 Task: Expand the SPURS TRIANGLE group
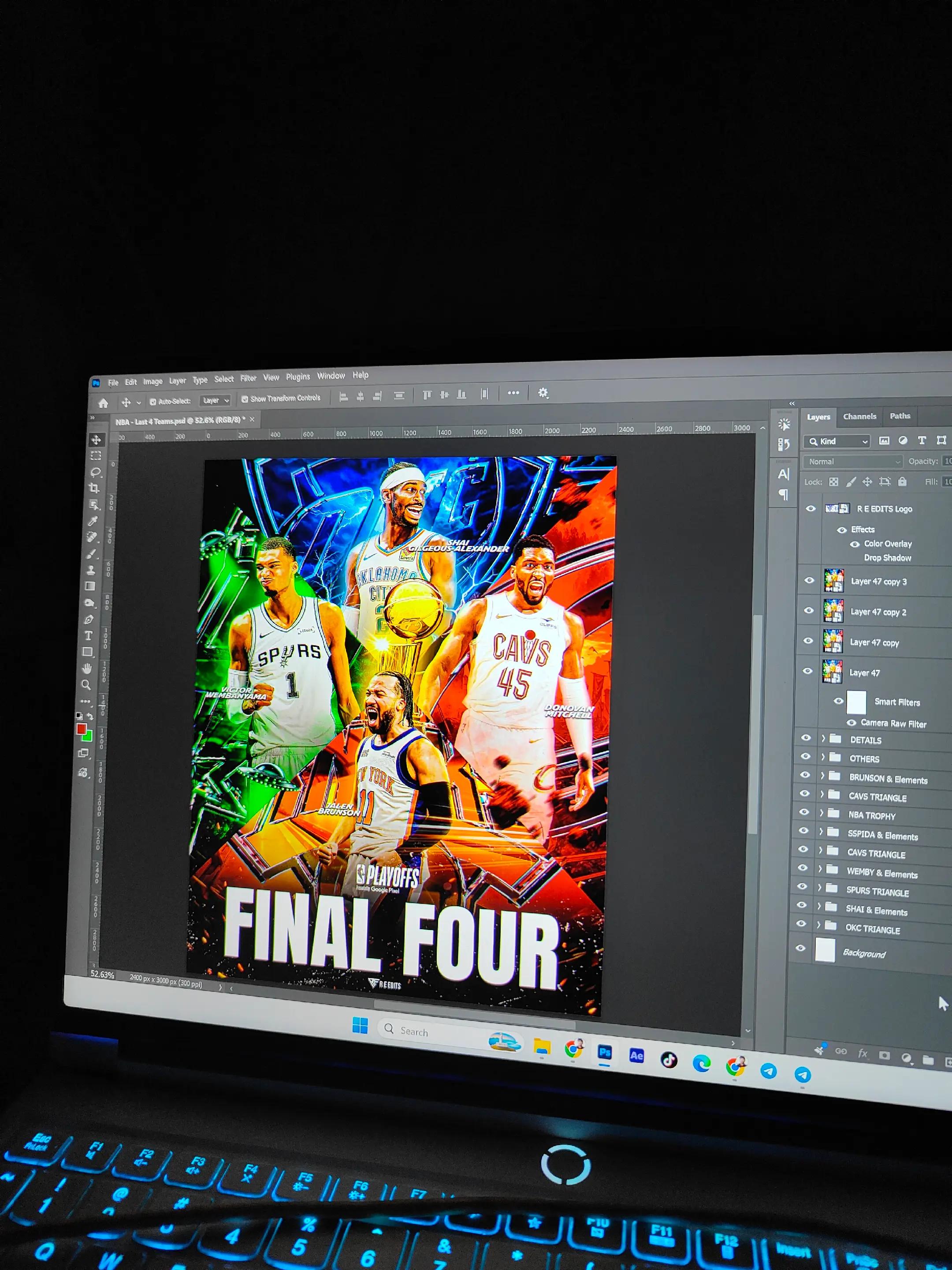click(x=819, y=888)
